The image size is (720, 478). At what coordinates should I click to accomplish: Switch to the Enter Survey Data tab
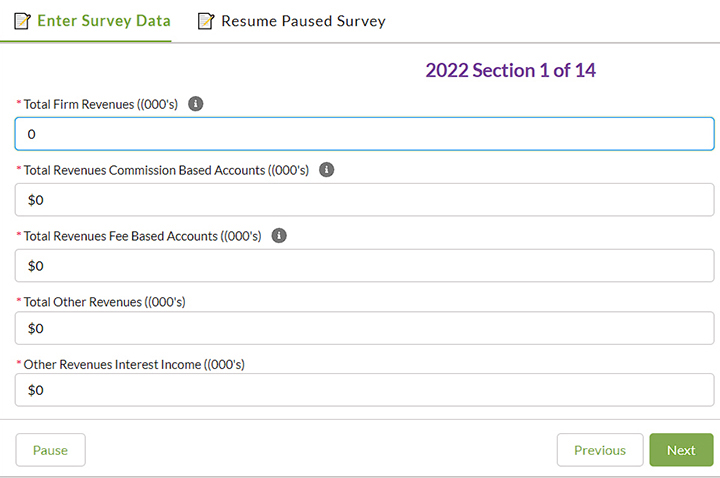(103, 21)
